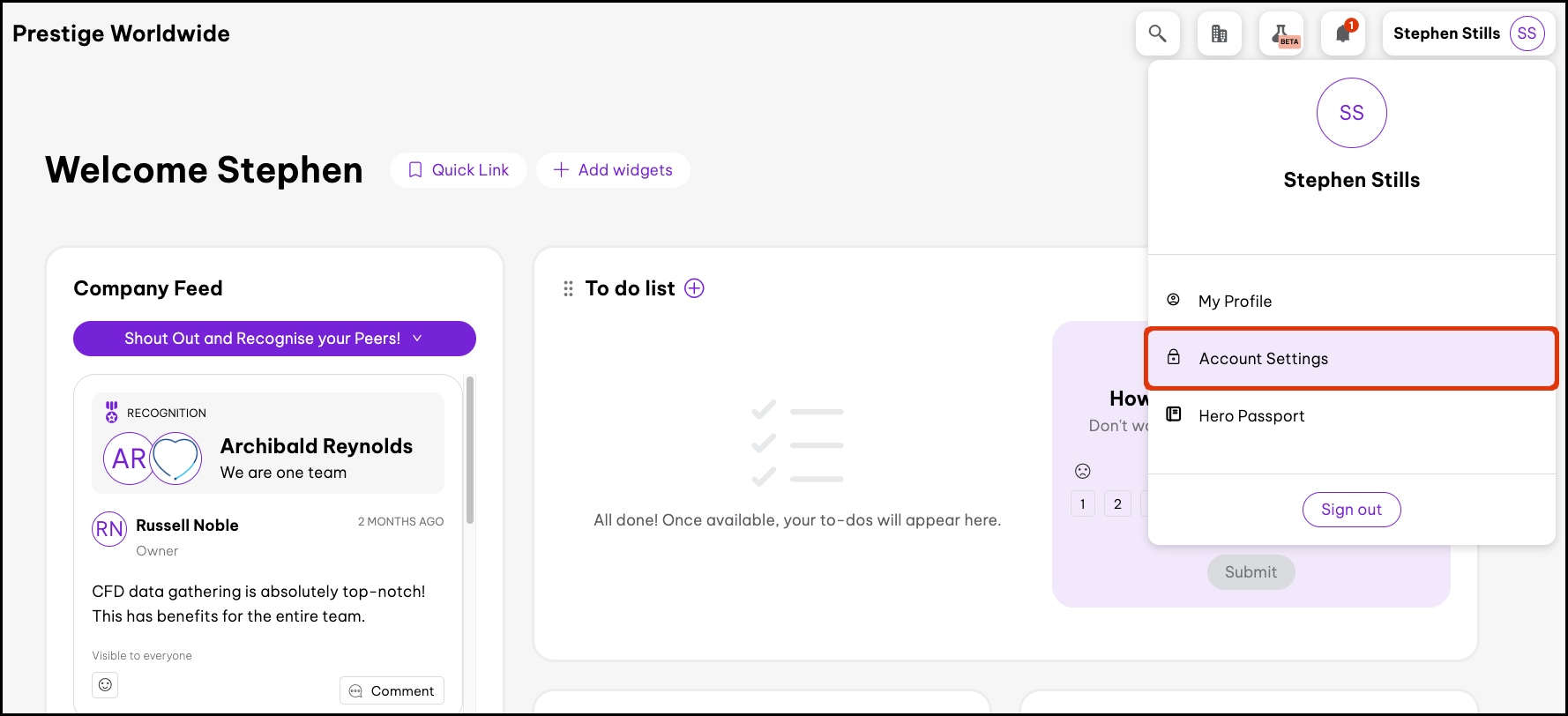Click the emoji reaction smiley icon
This screenshot has width=1568, height=716.
[x=105, y=685]
